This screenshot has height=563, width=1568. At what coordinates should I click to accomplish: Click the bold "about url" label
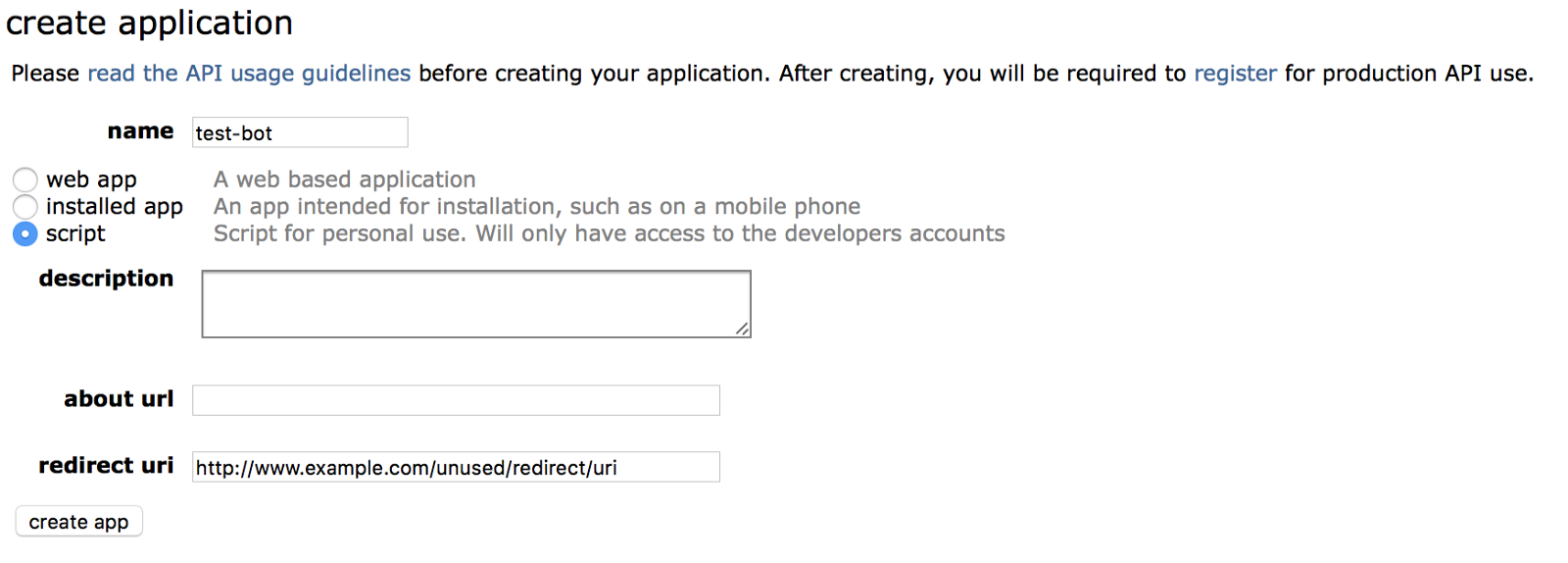119,399
